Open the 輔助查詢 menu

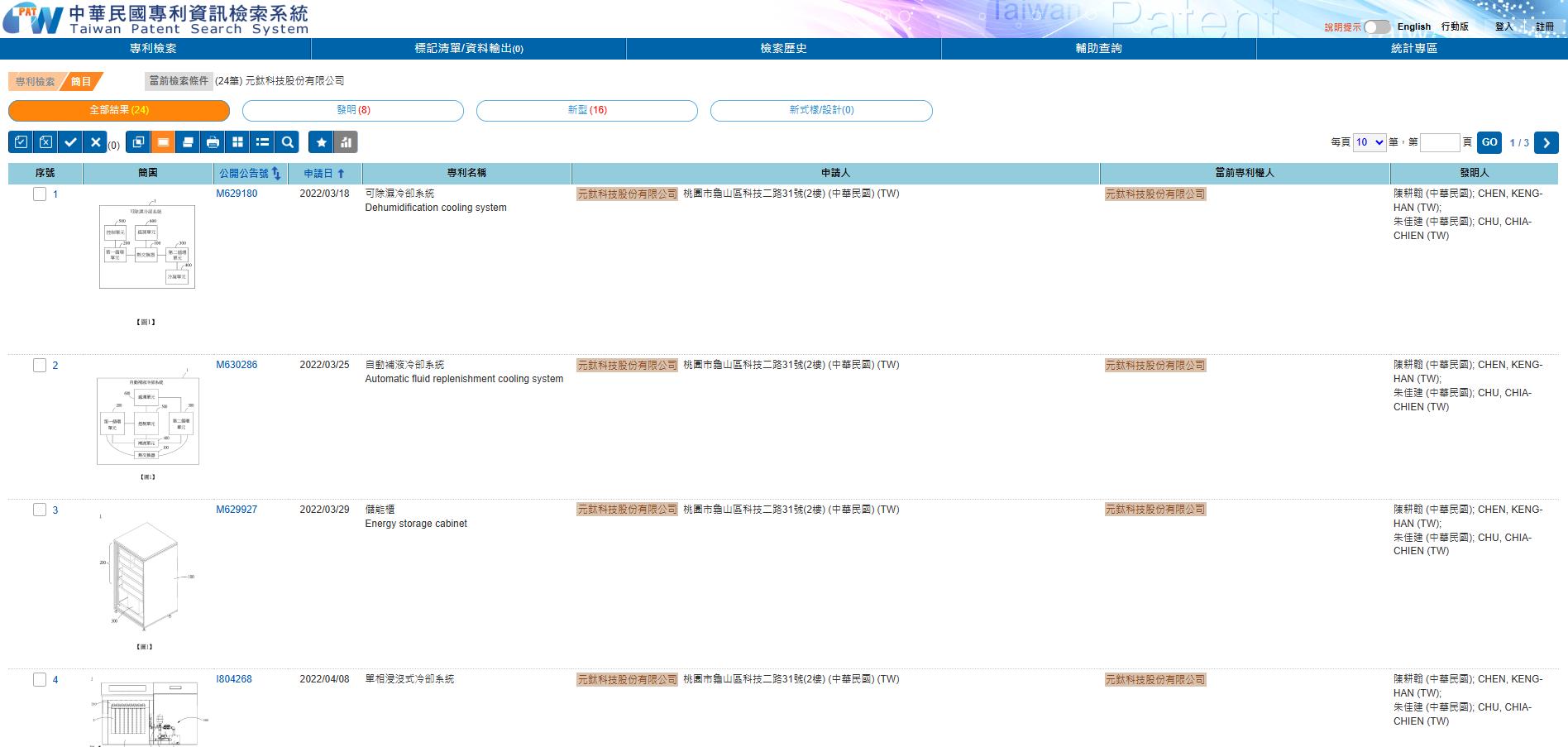[x=1099, y=48]
